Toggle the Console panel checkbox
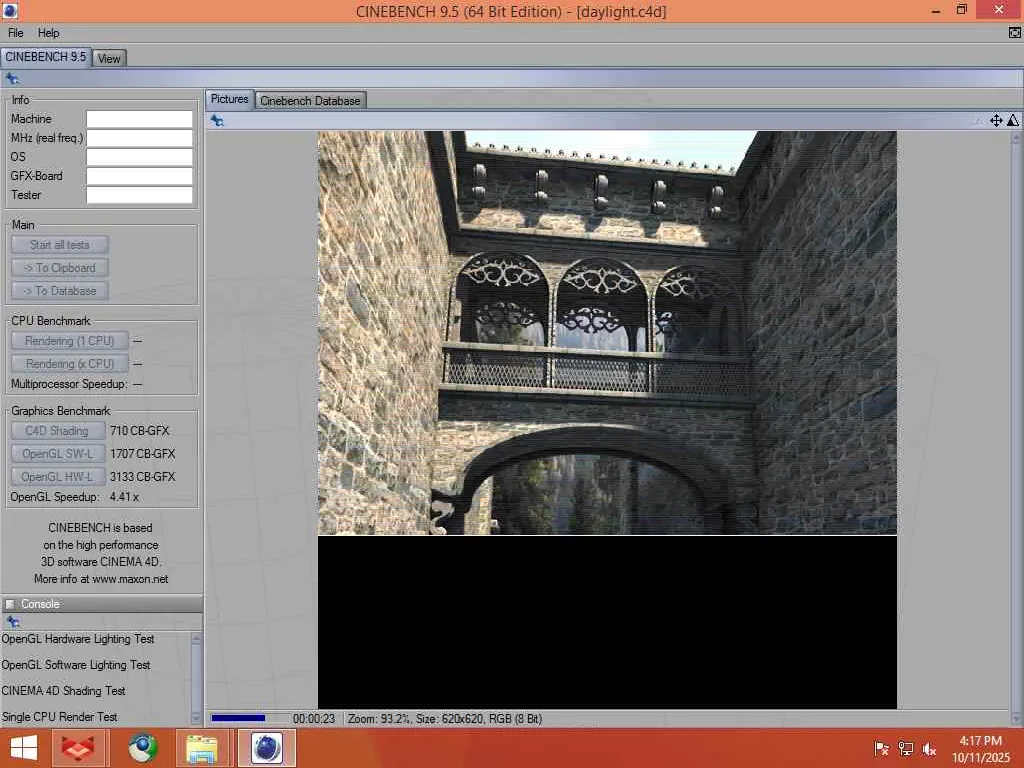The height and width of the screenshot is (768, 1024). 10,604
